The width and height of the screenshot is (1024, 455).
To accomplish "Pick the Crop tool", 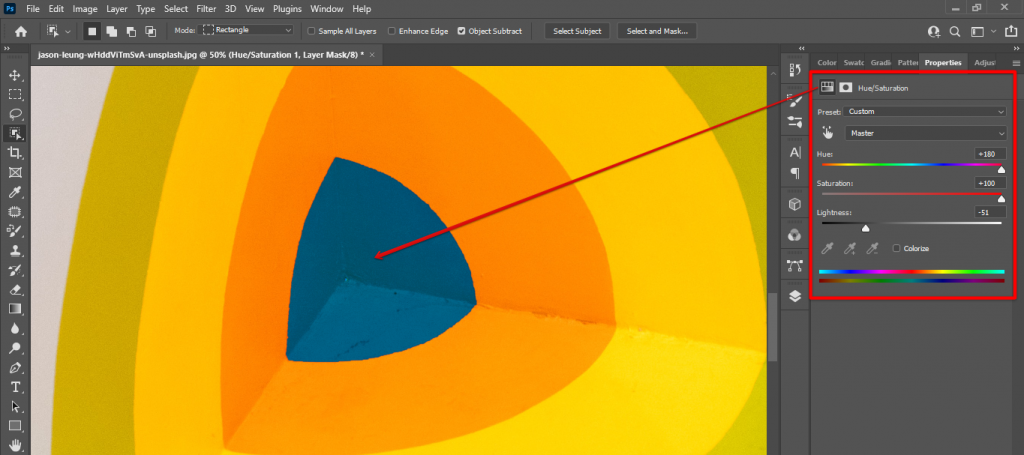I will (16, 153).
